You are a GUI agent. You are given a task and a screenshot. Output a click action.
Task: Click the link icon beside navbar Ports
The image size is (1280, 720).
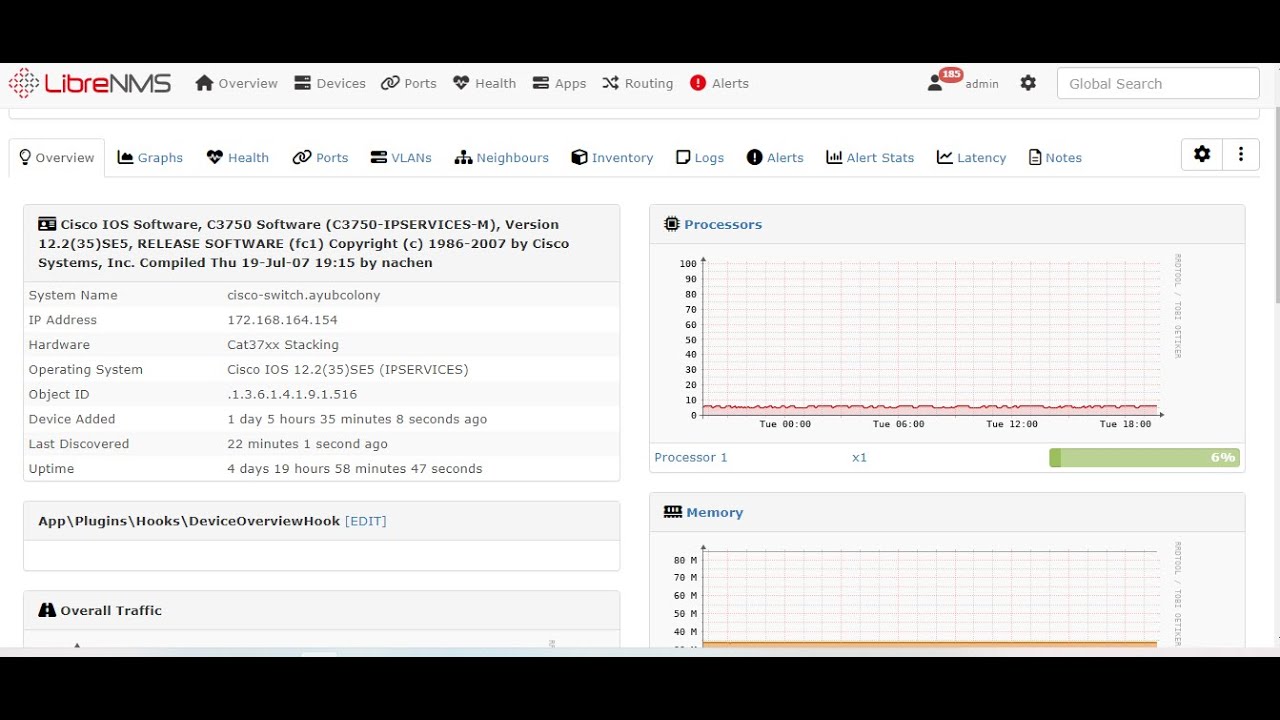coord(390,83)
